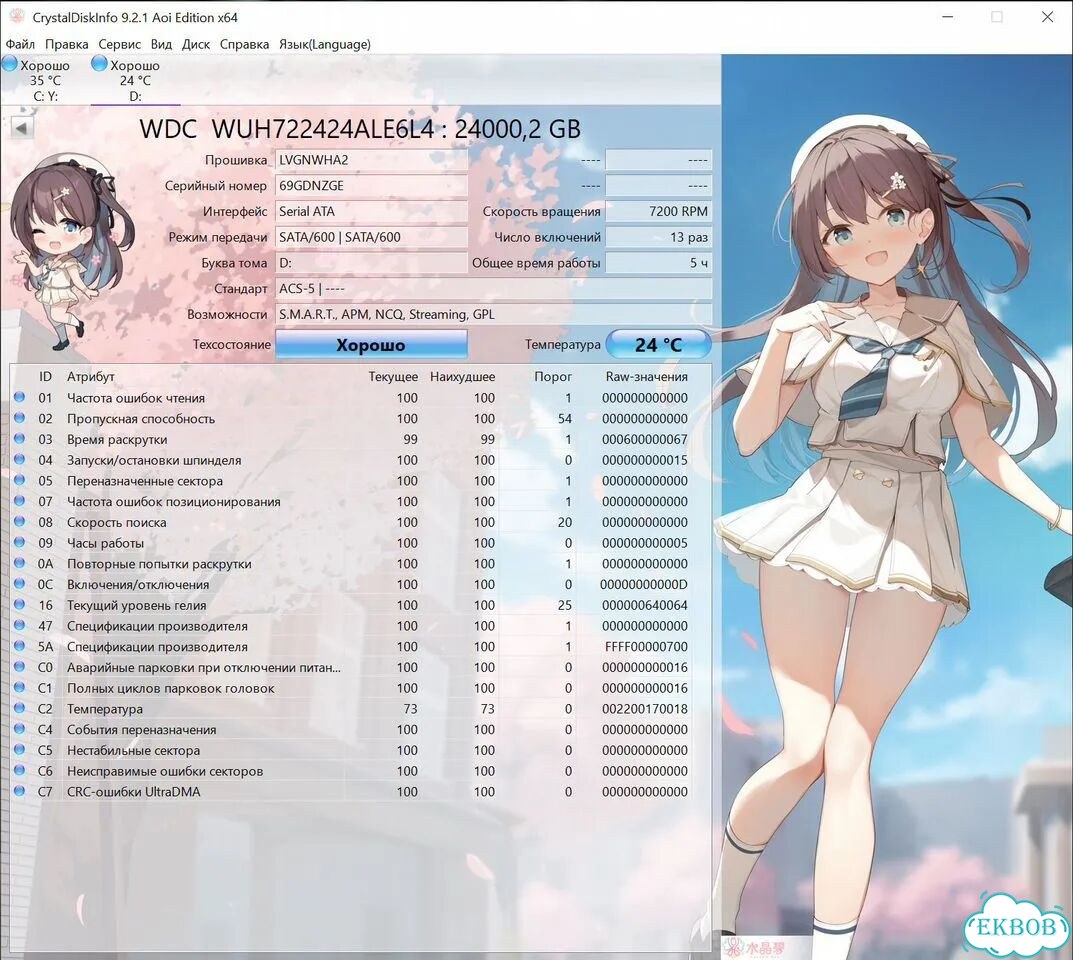Open the Справка menu
The height and width of the screenshot is (960, 1073).
click(244, 44)
